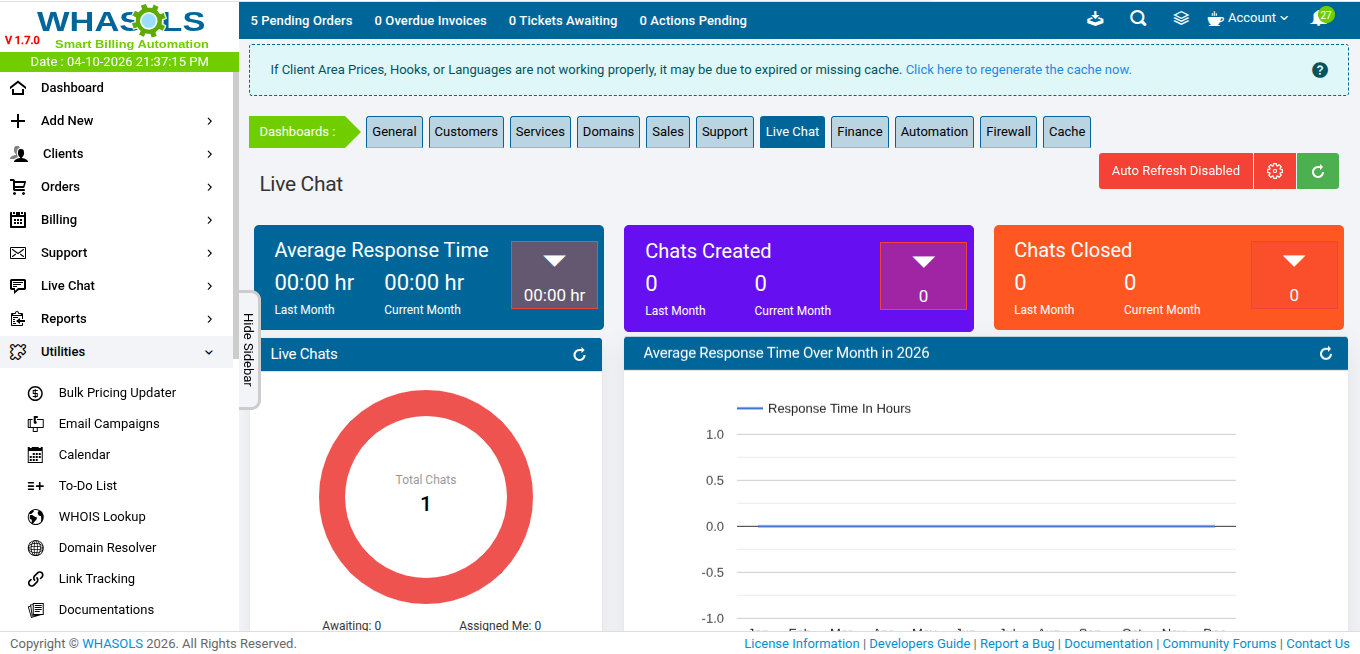The width and height of the screenshot is (1360, 654).
Task: Open the search magnifier icon
Action: pyautogui.click(x=1138, y=19)
